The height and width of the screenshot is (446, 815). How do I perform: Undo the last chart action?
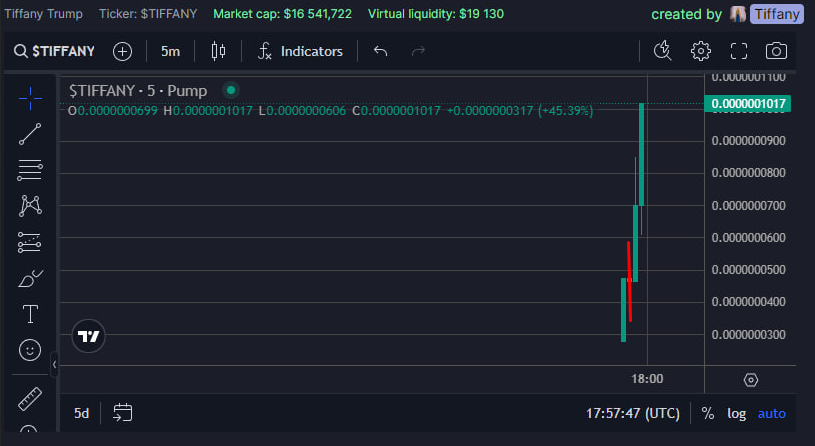(x=380, y=51)
